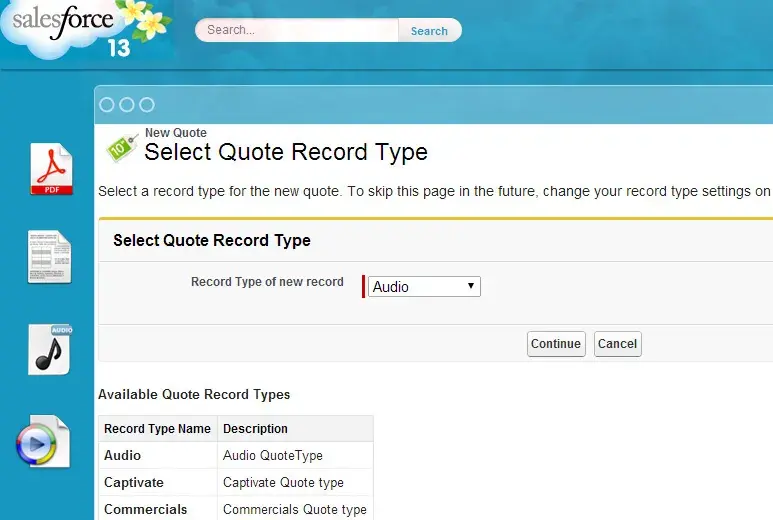Open the media player file icon
This screenshot has height=520, width=773.
pyautogui.click(x=43, y=442)
